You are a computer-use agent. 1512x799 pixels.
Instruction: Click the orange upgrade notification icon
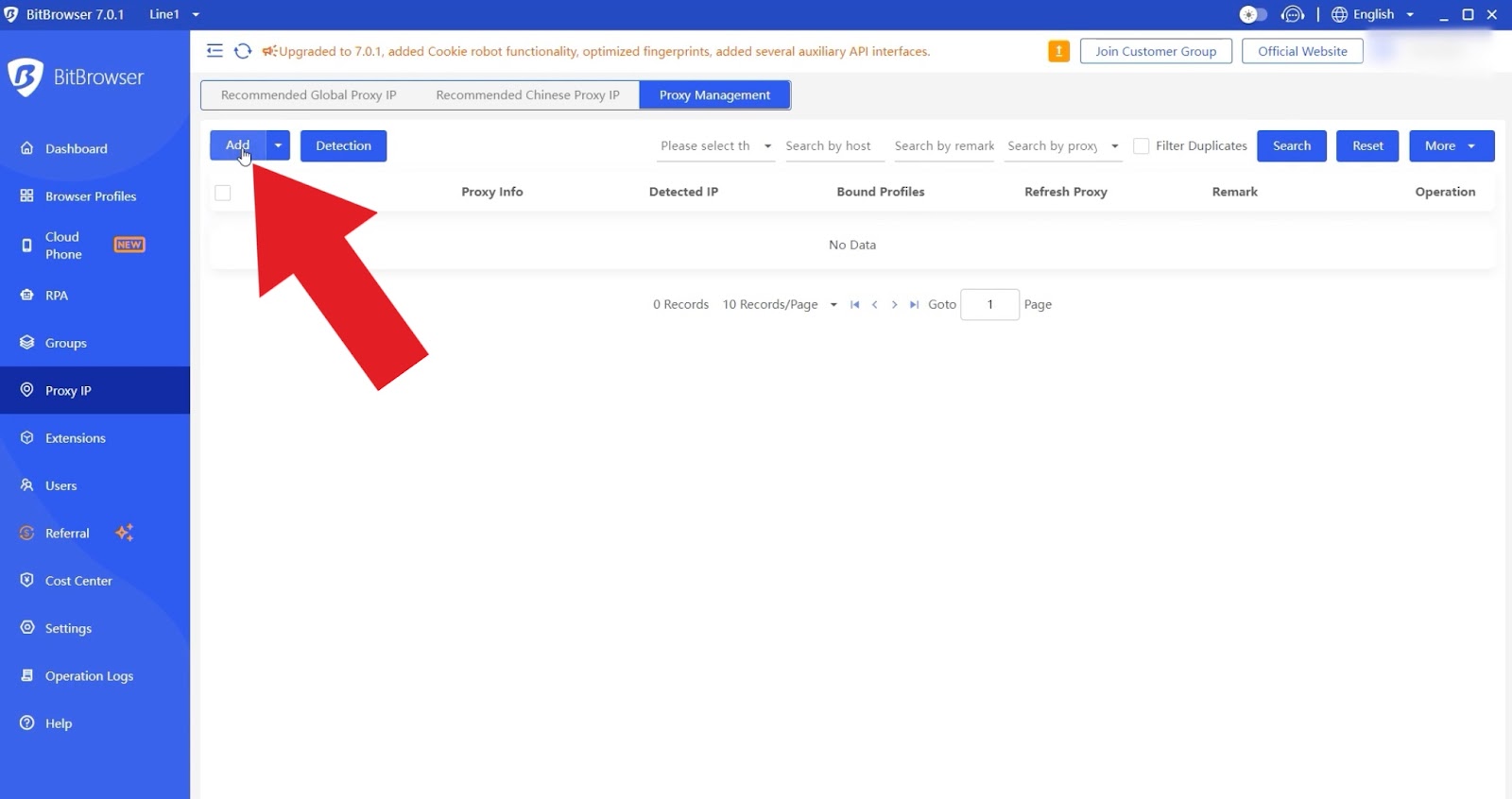pyautogui.click(x=1058, y=51)
